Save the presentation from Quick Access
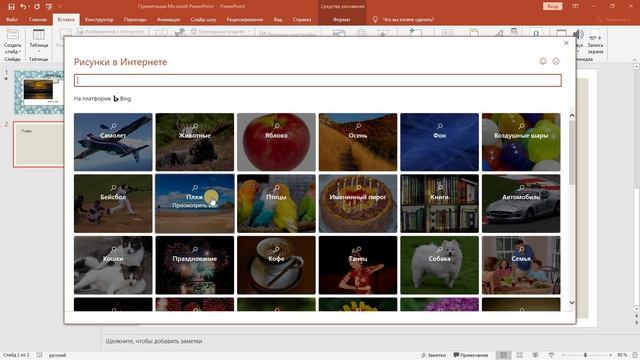640x360 pixels. tap(11, 7)
